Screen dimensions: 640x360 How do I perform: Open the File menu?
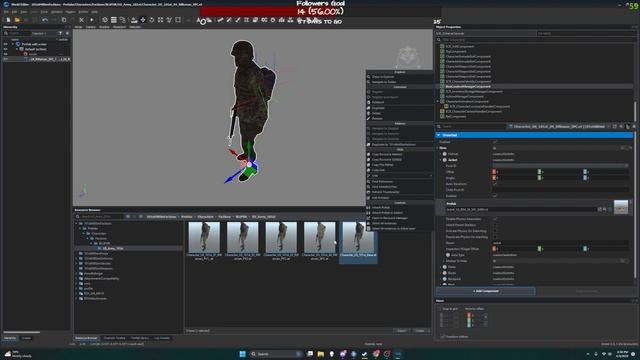click(6, 12)
